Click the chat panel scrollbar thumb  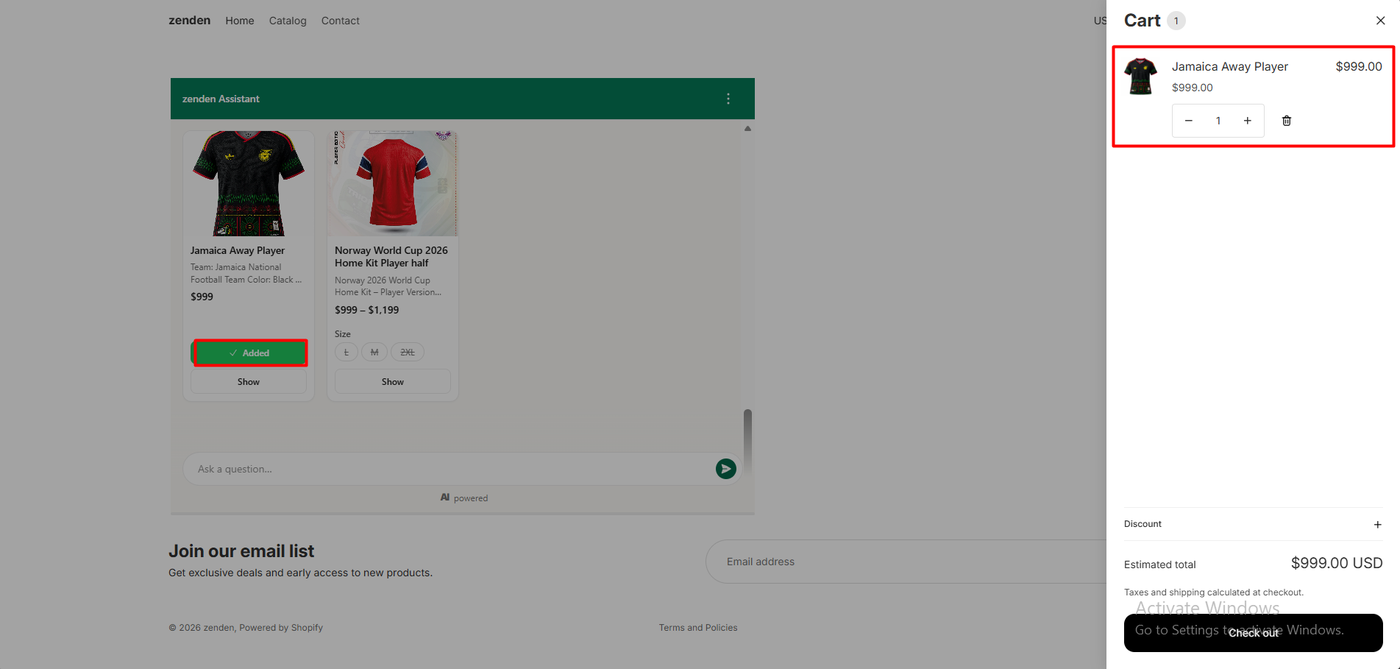(747, 440)
